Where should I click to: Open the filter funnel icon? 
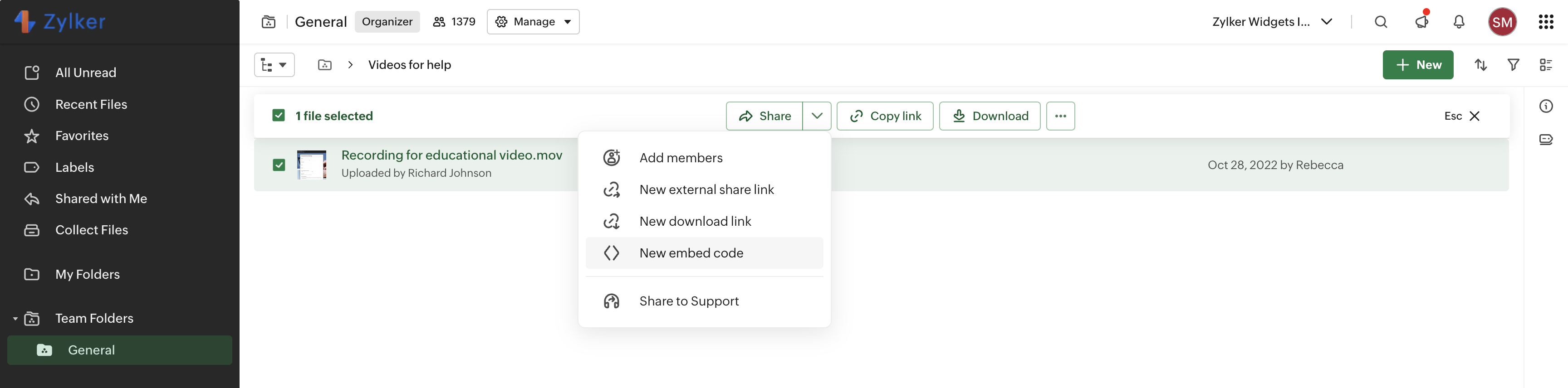click(x=1513, y=65)
